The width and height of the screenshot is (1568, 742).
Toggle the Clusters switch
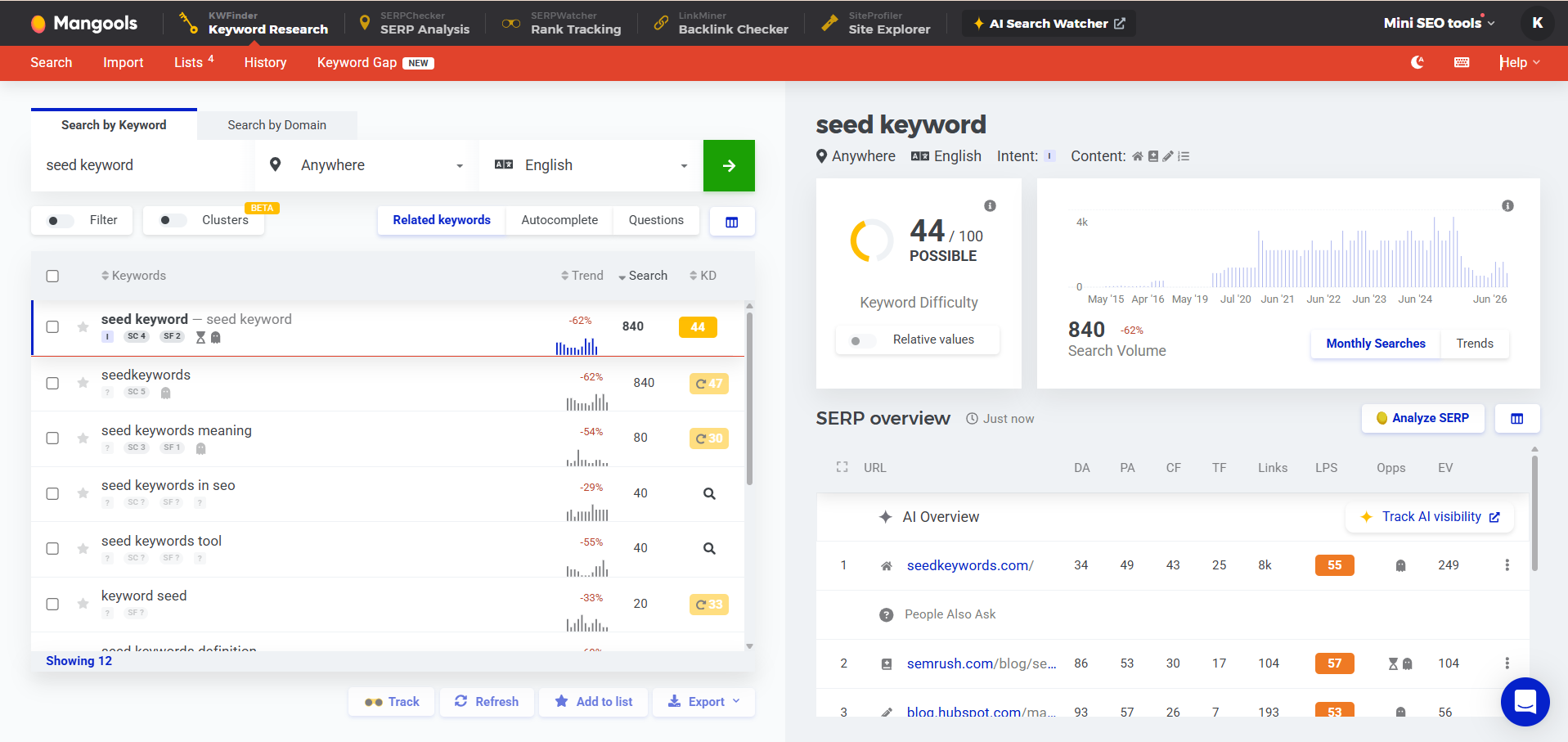pyautogui.click(x=173, y=220)
